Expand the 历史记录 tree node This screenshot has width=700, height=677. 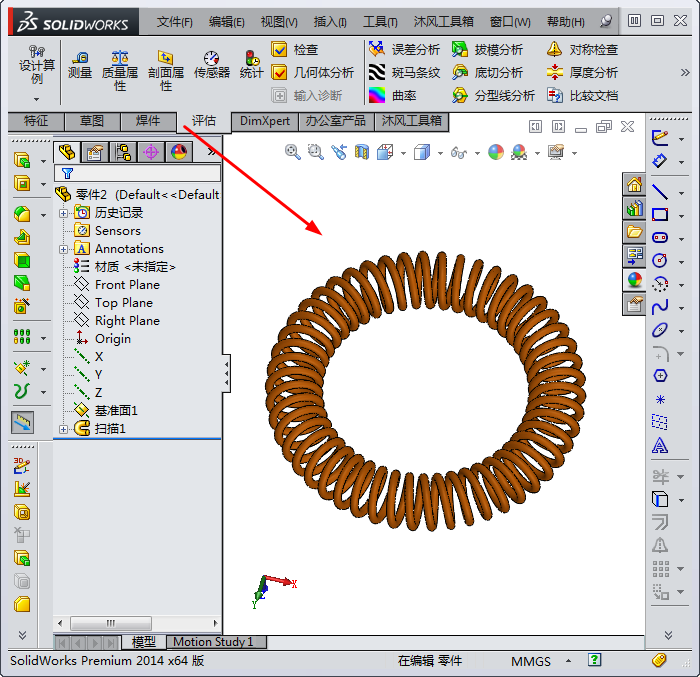(x=64, y=213)
